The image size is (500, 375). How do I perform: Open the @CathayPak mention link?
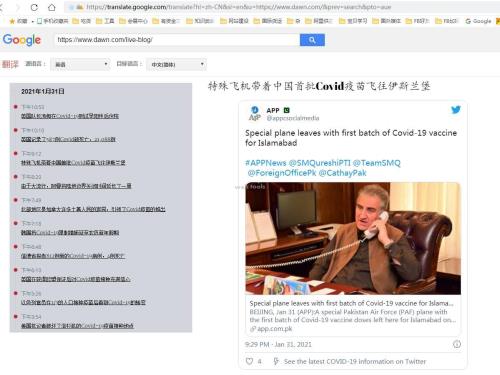(342, 173)
